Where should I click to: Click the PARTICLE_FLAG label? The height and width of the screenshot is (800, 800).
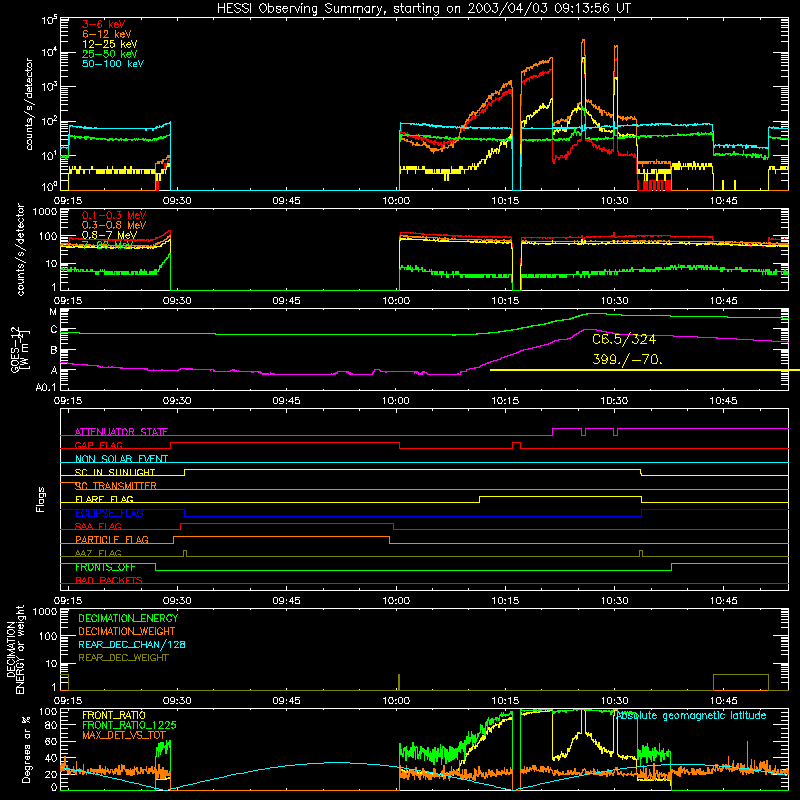(112, 540)
